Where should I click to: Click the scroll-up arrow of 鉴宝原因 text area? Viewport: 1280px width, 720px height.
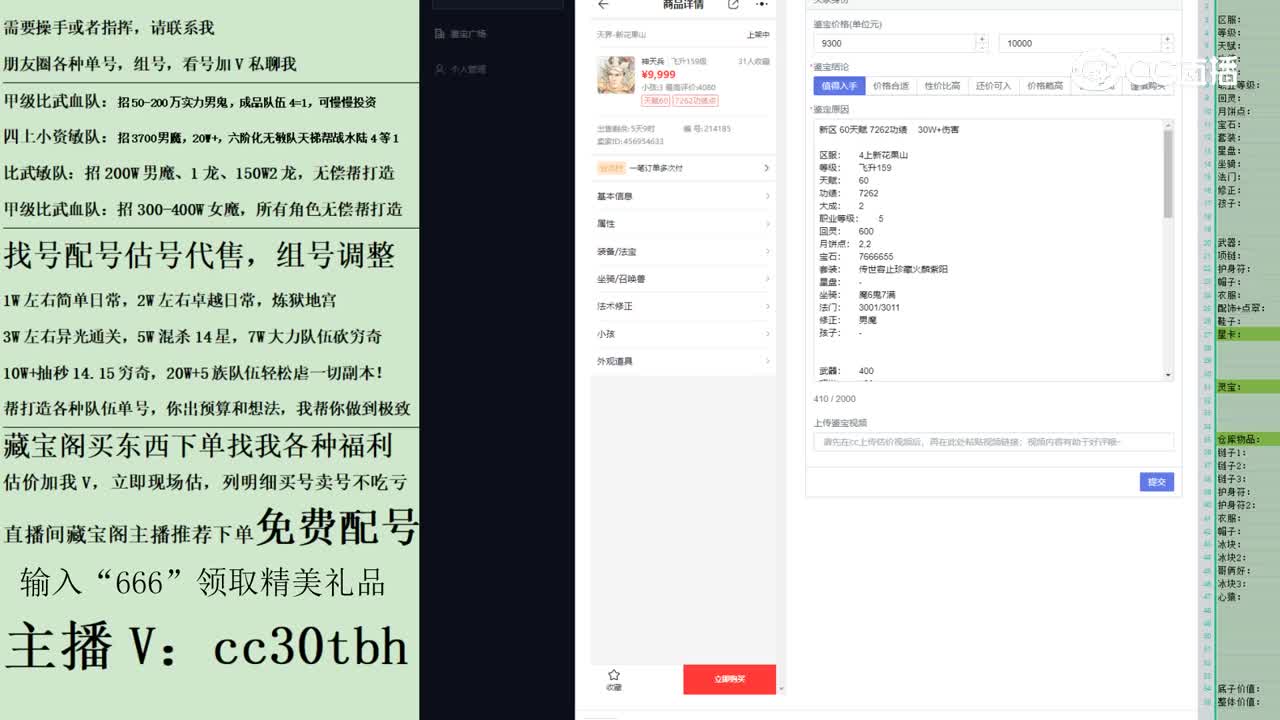[x=1168, y=125]
